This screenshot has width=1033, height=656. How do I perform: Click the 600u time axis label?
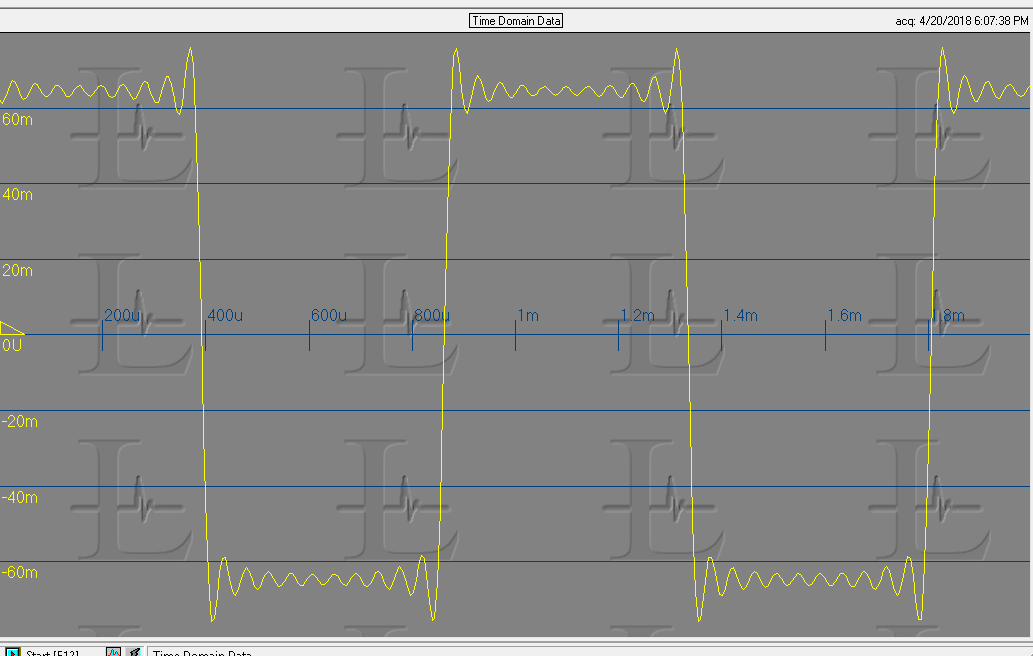point(329,315)
